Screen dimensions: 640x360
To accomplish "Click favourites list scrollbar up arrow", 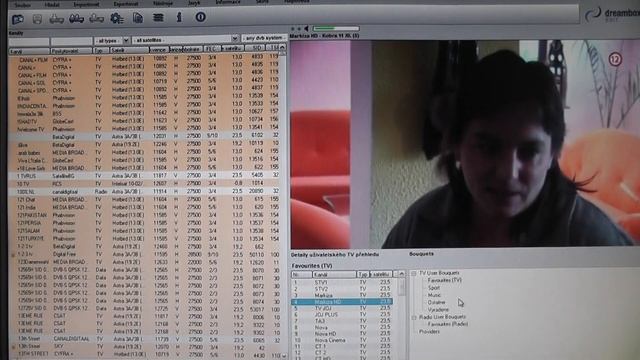I will [x=401, y=274].
